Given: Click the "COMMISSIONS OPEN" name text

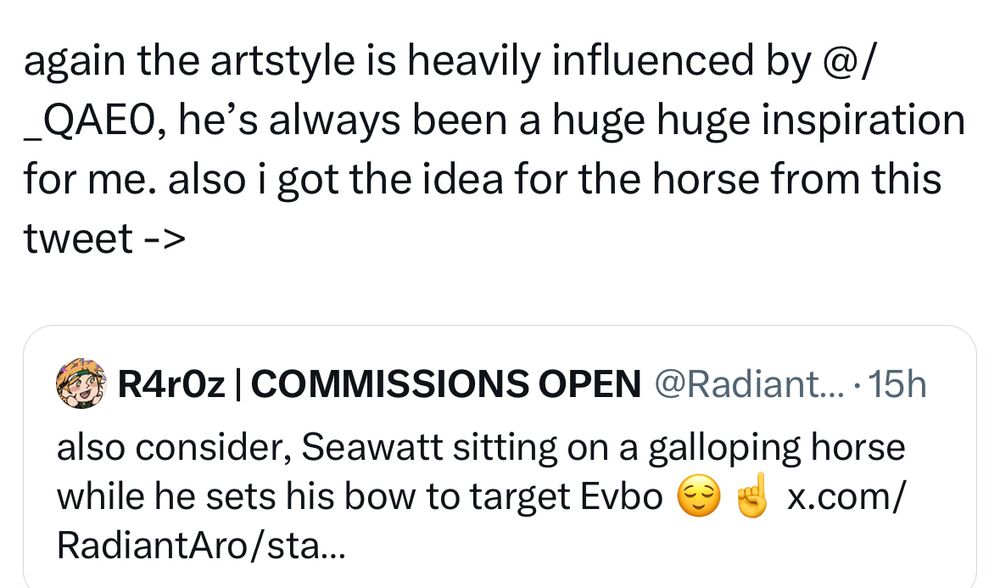Looking at the screenshot, I should click(442, 384).
